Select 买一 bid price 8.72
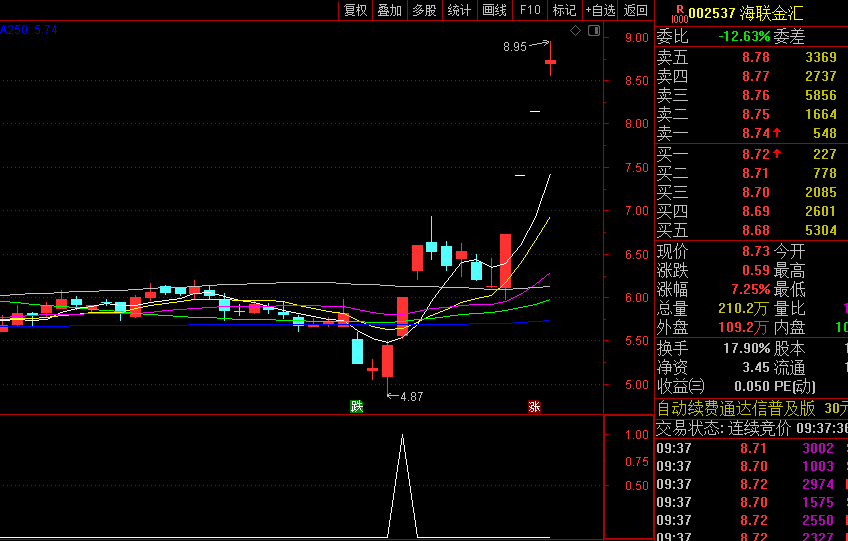This screenshot has width=848, height=541. [x=756, y=154]
